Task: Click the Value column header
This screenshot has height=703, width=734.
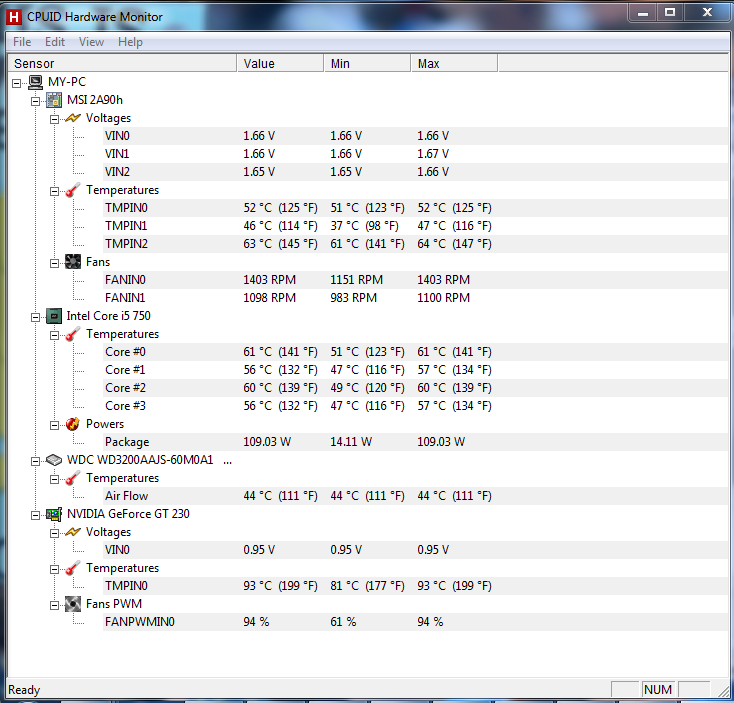Action: 280,64
